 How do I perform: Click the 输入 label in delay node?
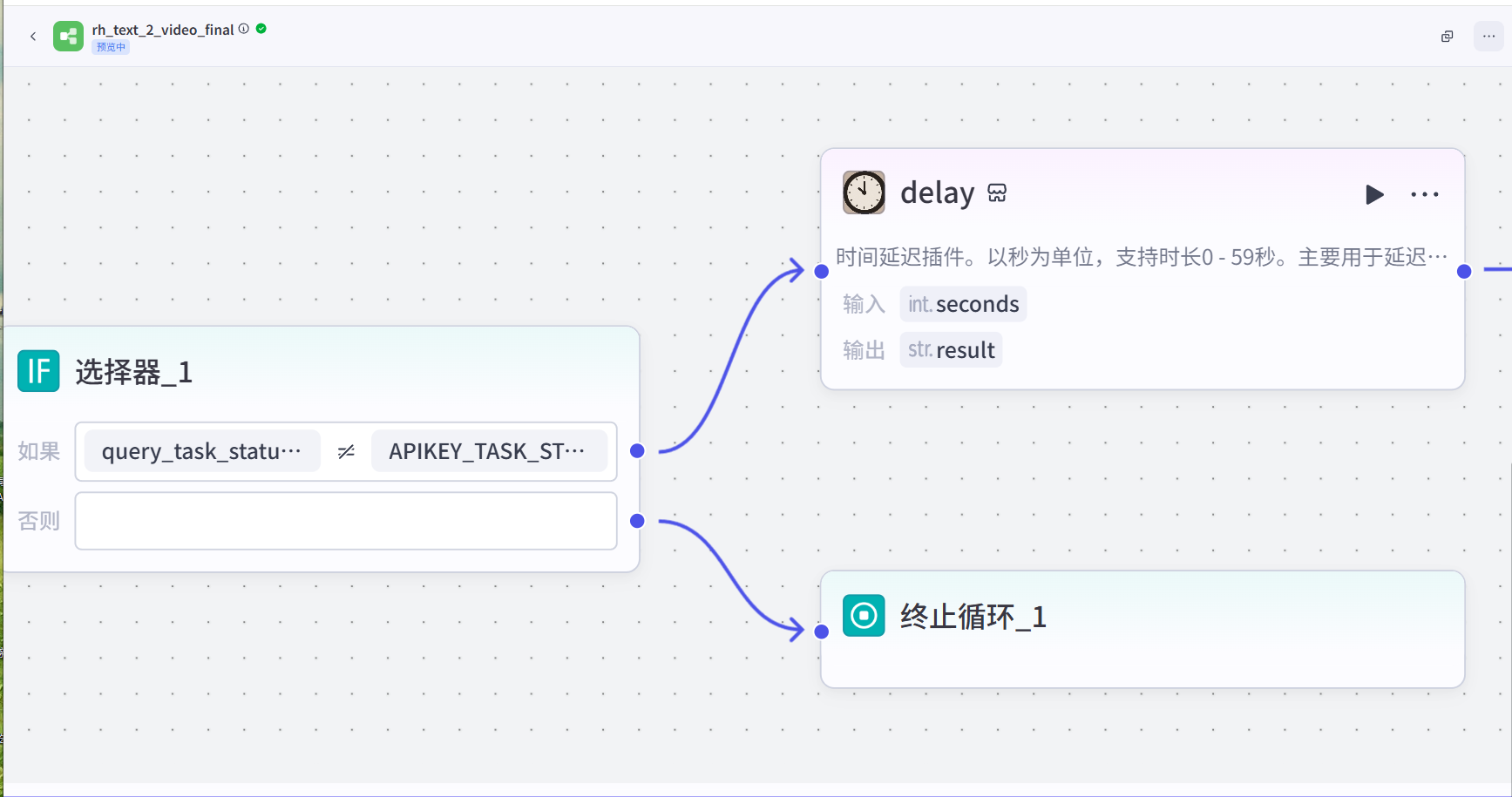tap(864, 304)
